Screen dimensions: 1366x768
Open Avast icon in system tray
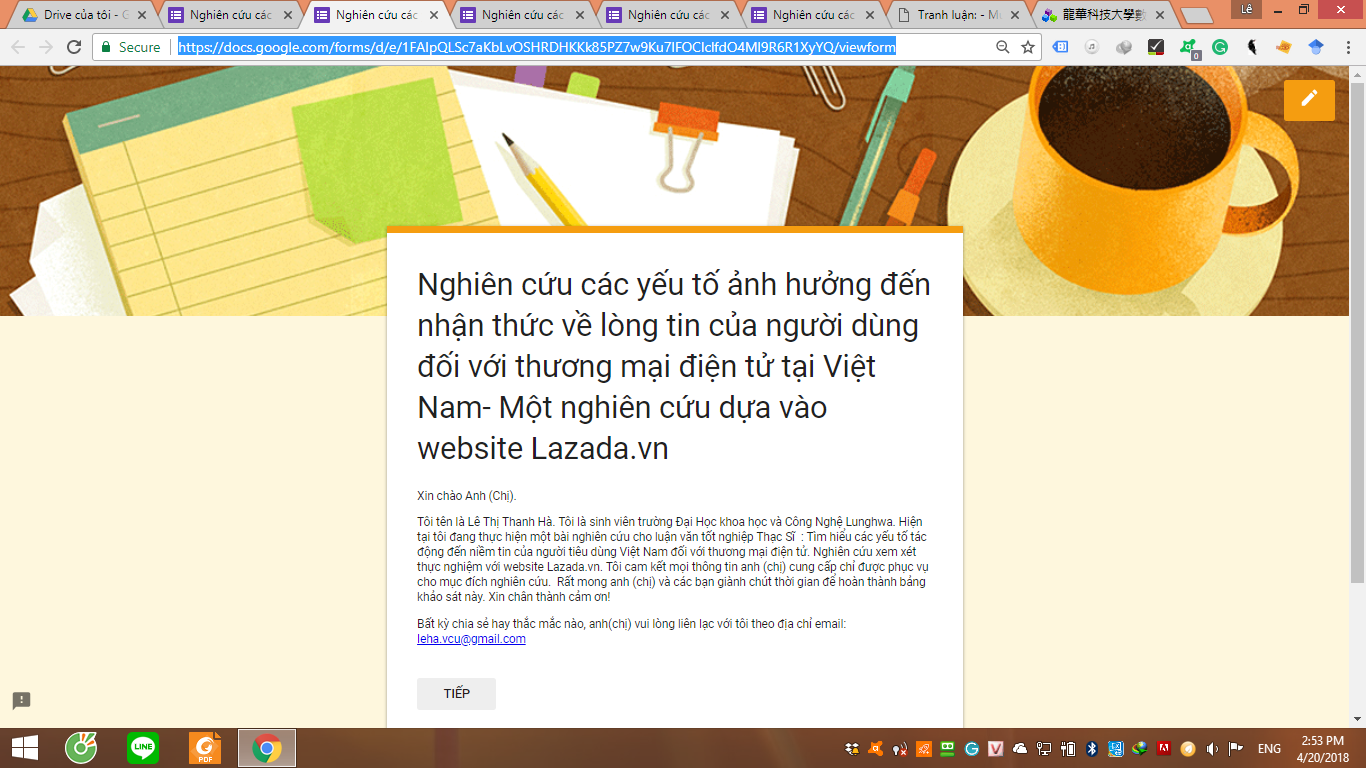876,748
